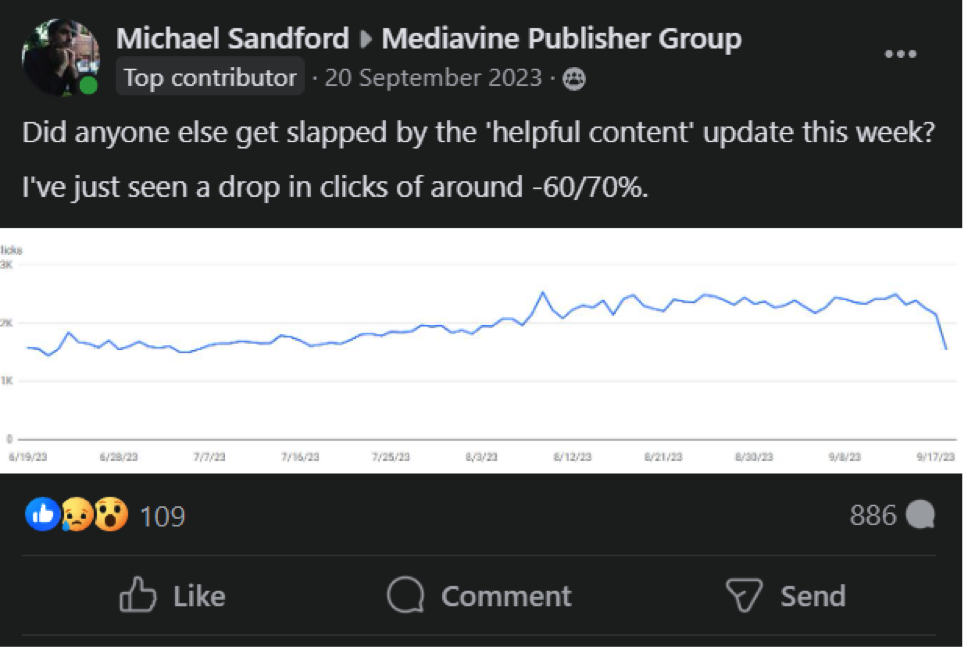The width and height of the screenshot is (963, 647).
Task: Click the blue thumbs-up reaction emoji
Action: 42,515
